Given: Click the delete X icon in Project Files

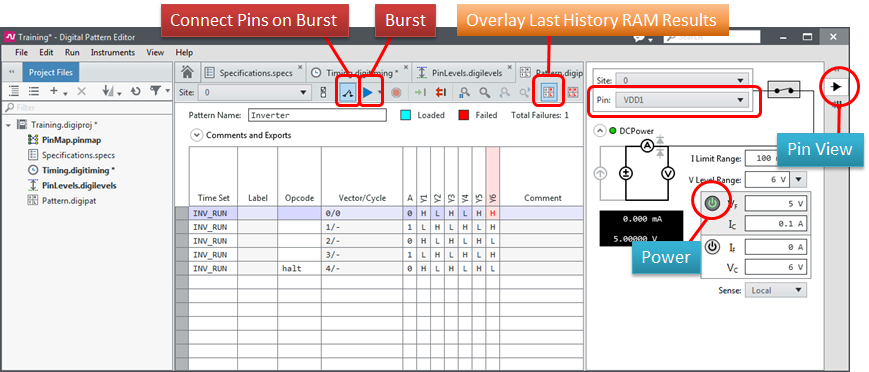Looking at the screenshot, I should pyautogui.click(x=81, y=91).
